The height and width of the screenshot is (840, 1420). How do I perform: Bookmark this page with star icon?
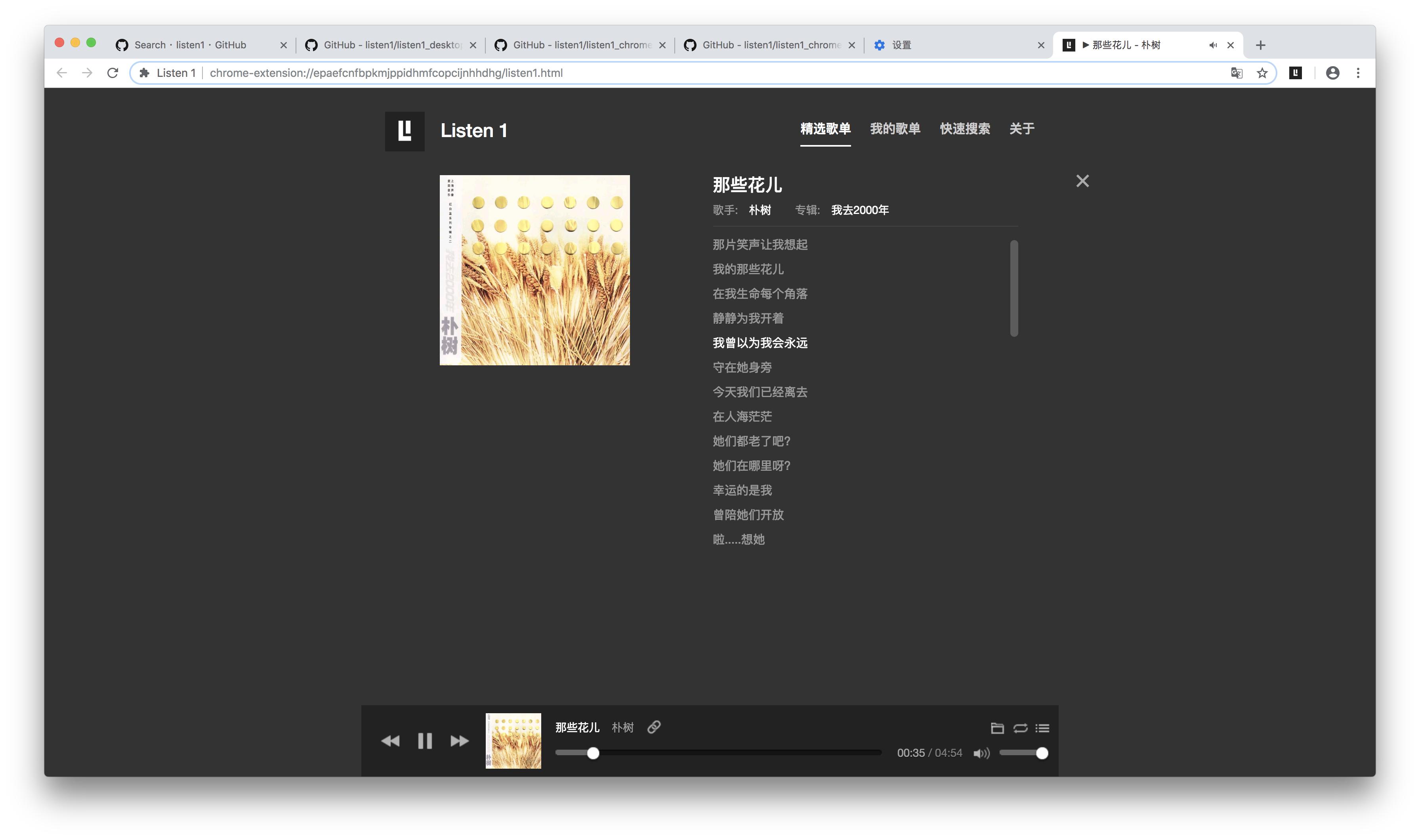[x=1262, y=73]
